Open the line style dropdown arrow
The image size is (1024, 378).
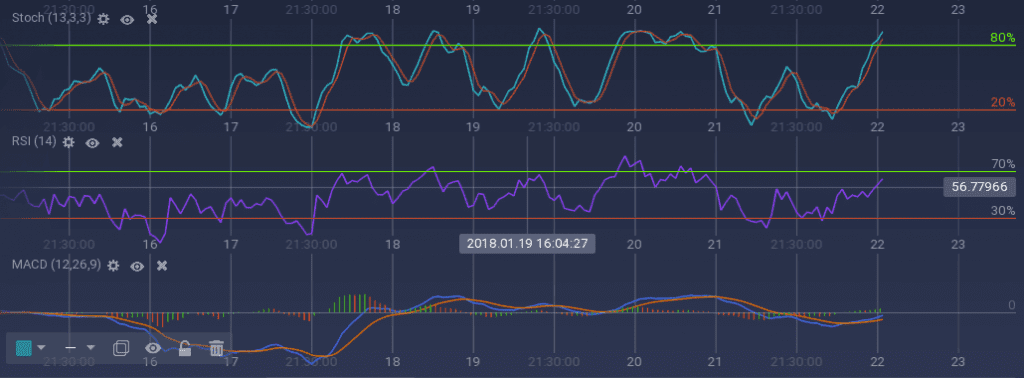coord(91,348)
